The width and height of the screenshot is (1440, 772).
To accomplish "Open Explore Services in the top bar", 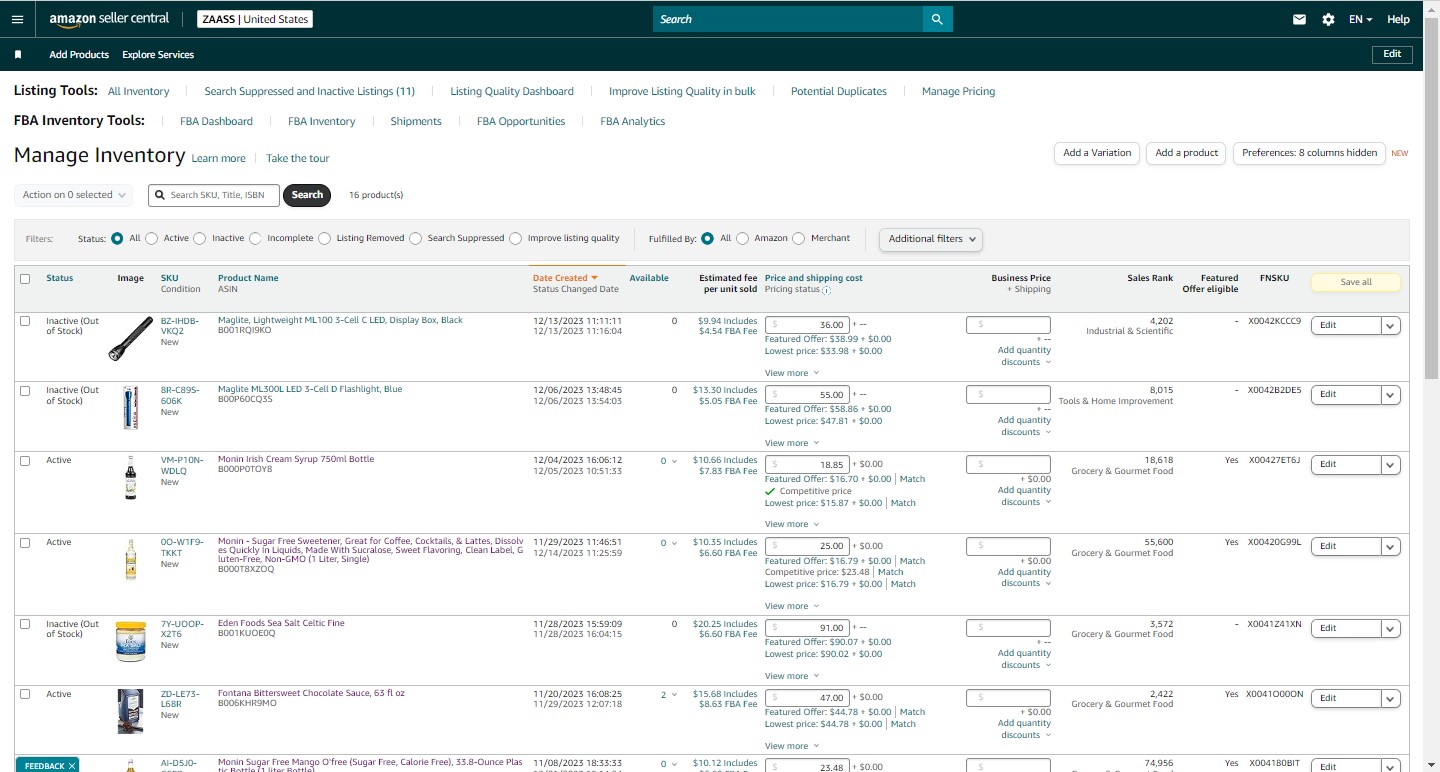I will pyautogui.click(x=158, y=55).
